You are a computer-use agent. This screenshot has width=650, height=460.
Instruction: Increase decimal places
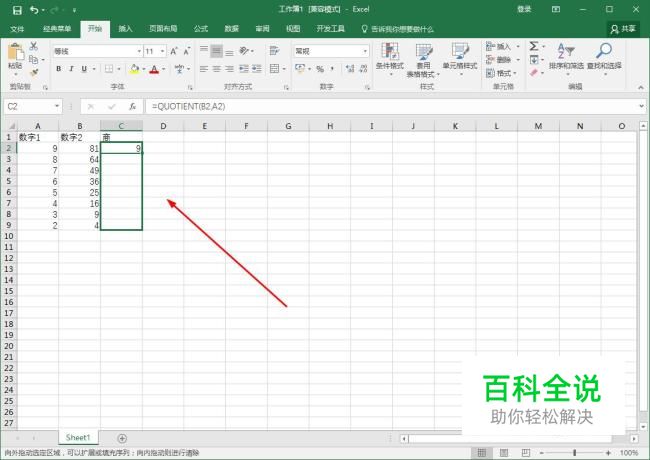(x=350, y=69)
